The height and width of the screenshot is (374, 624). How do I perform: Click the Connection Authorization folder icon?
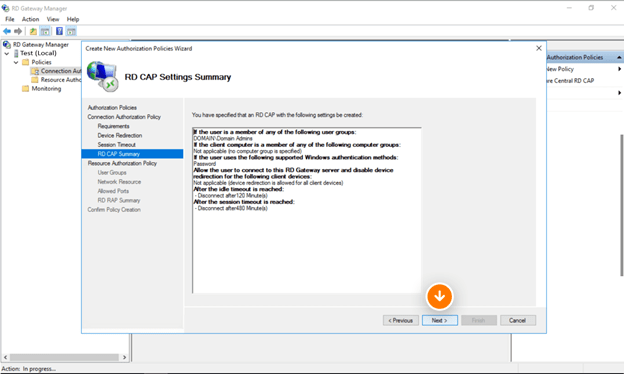(x=35, y=71)
